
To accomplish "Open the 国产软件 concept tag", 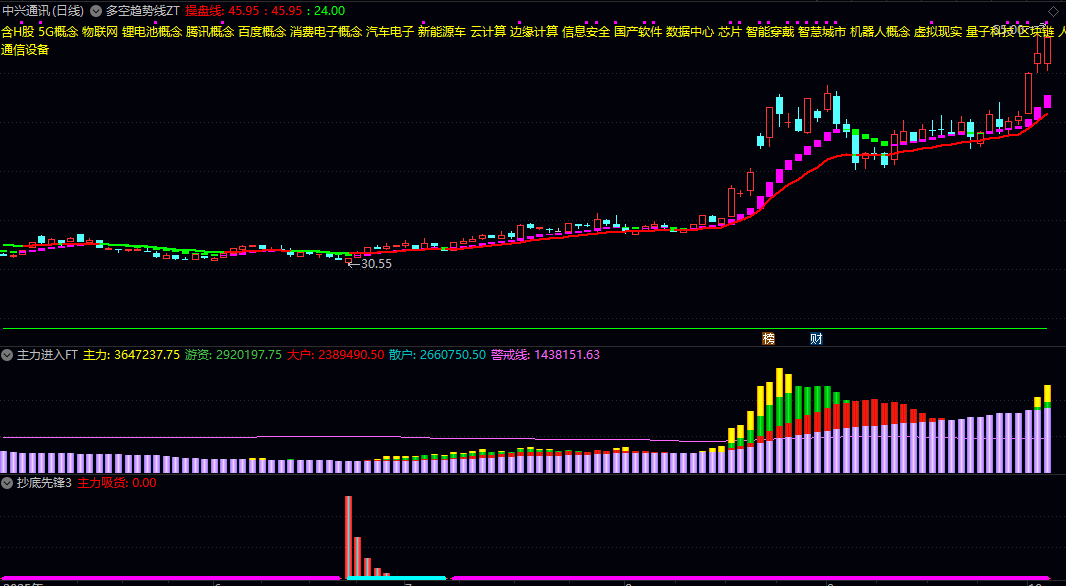I will coord(638,31).
